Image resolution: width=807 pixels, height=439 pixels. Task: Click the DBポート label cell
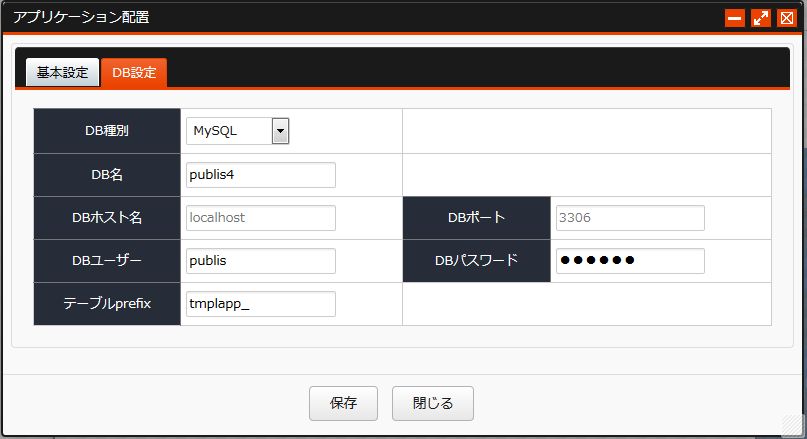[477, 218]
